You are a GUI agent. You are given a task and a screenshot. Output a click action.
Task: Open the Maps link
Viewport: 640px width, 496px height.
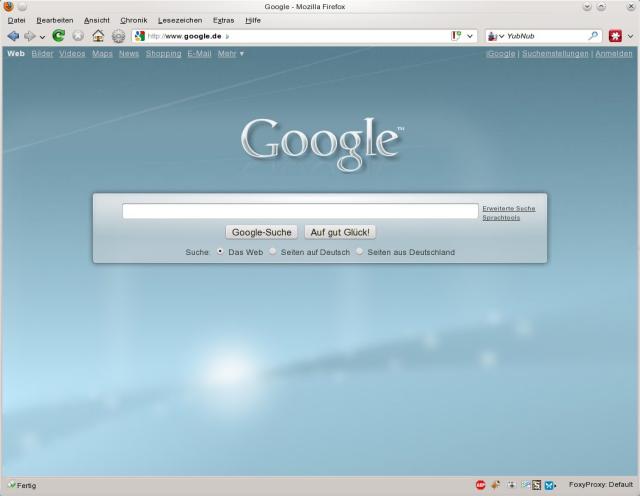(102, 53)
